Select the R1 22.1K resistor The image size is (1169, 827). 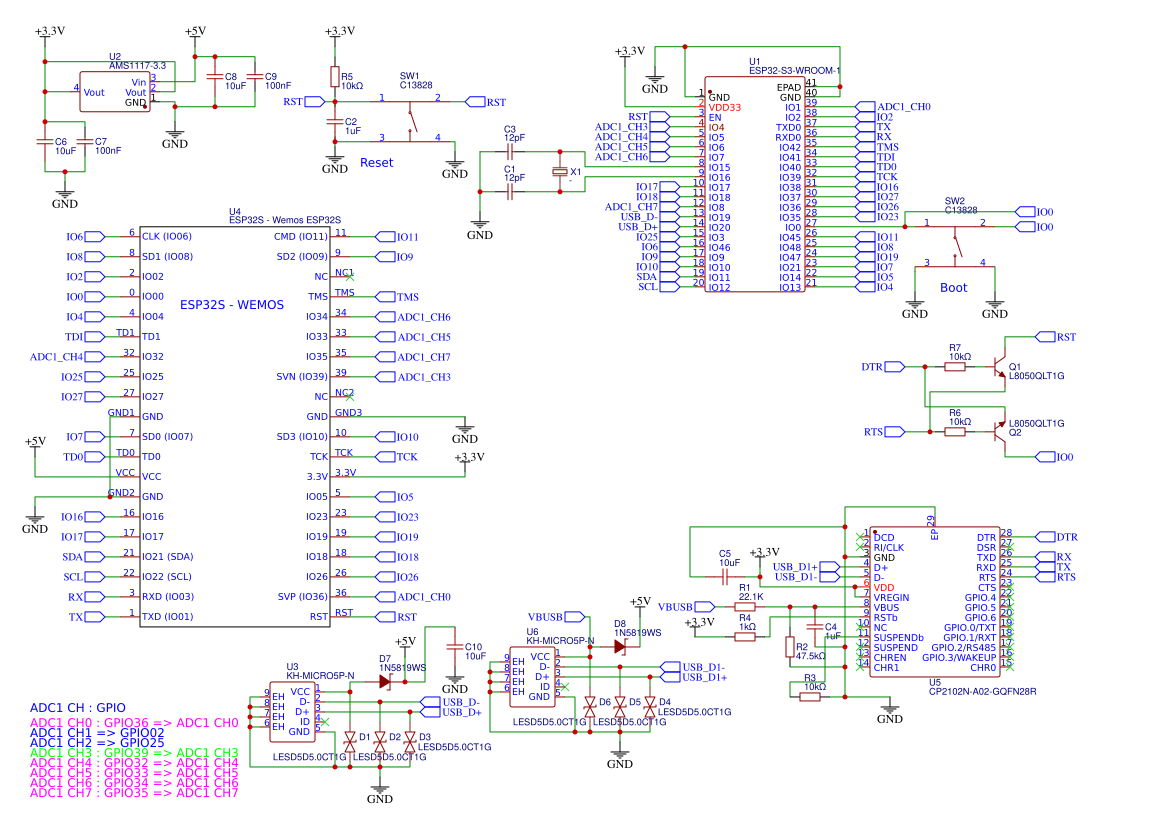click(746, 606)
